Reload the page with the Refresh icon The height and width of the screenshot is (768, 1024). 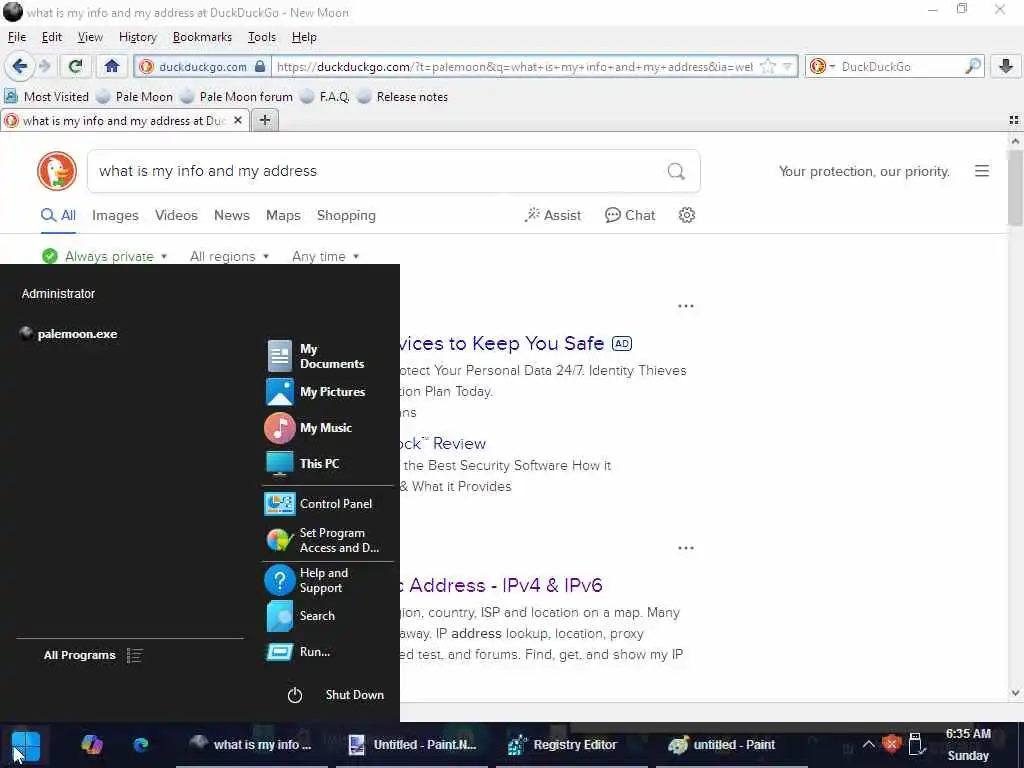[75, 66]
